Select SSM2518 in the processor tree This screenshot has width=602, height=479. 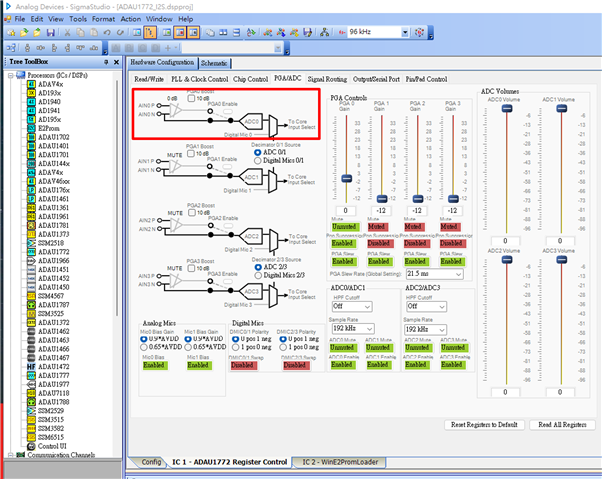click(x=51, y=243)
